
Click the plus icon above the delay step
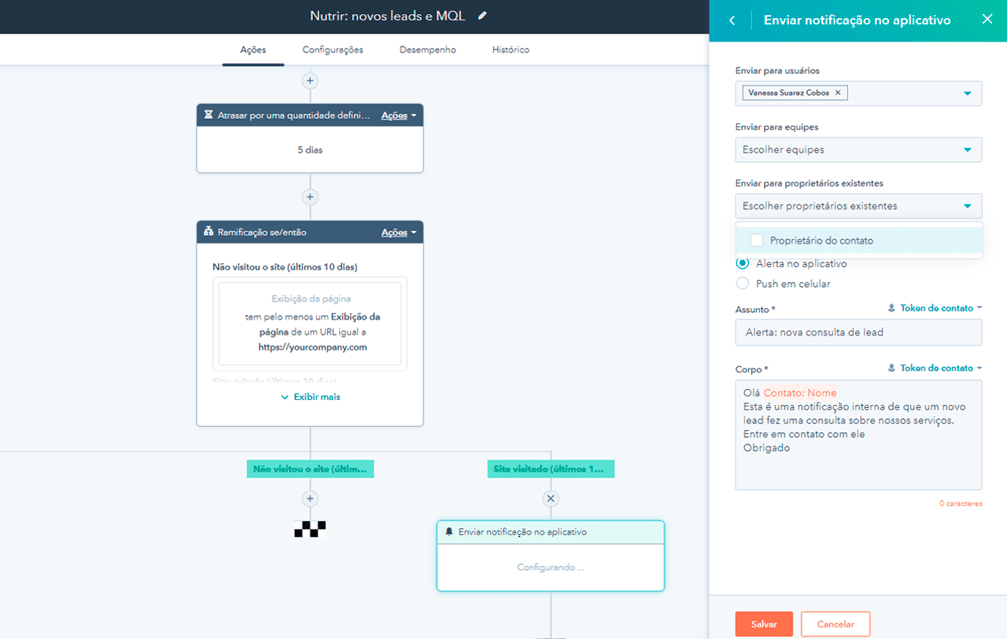pos(310,80)
